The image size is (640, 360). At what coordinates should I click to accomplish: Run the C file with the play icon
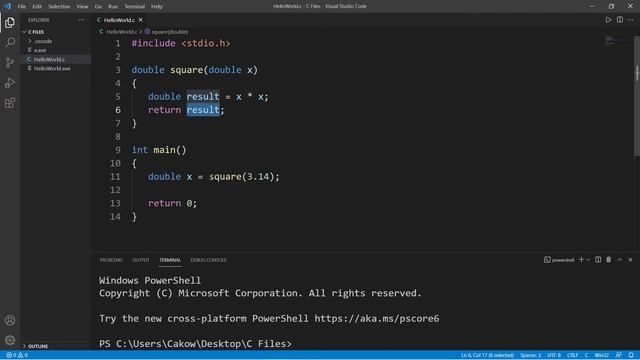(x=608, y=20)
